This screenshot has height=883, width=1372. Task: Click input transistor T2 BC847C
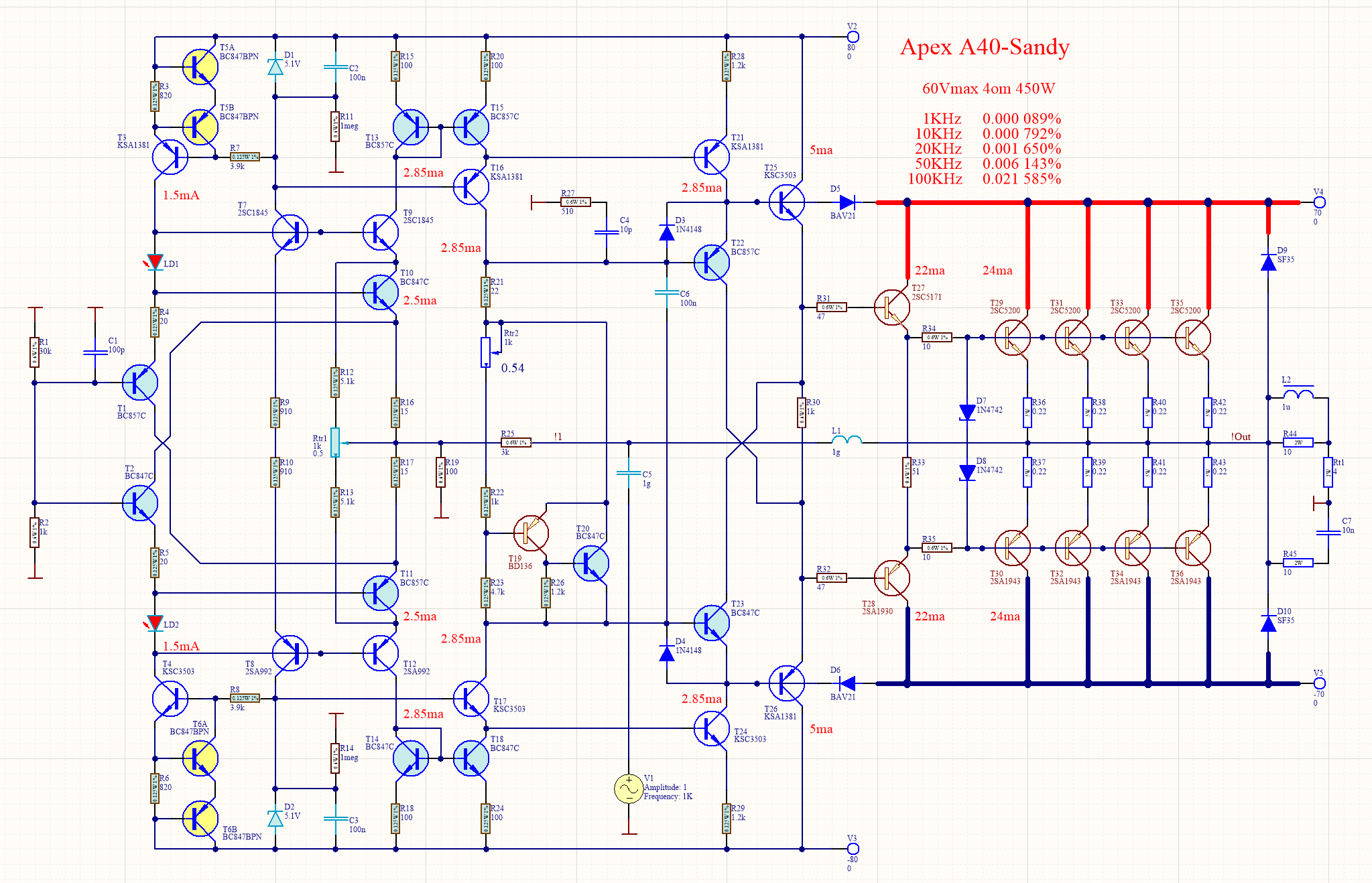140,502
